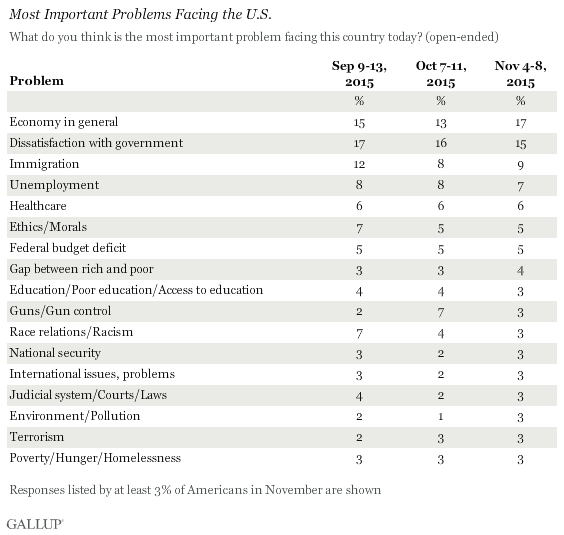Click the 'Guns/Gun control' row label
Image resolution: width=564 pixels, height=535 pixels.
coord(60,311)
